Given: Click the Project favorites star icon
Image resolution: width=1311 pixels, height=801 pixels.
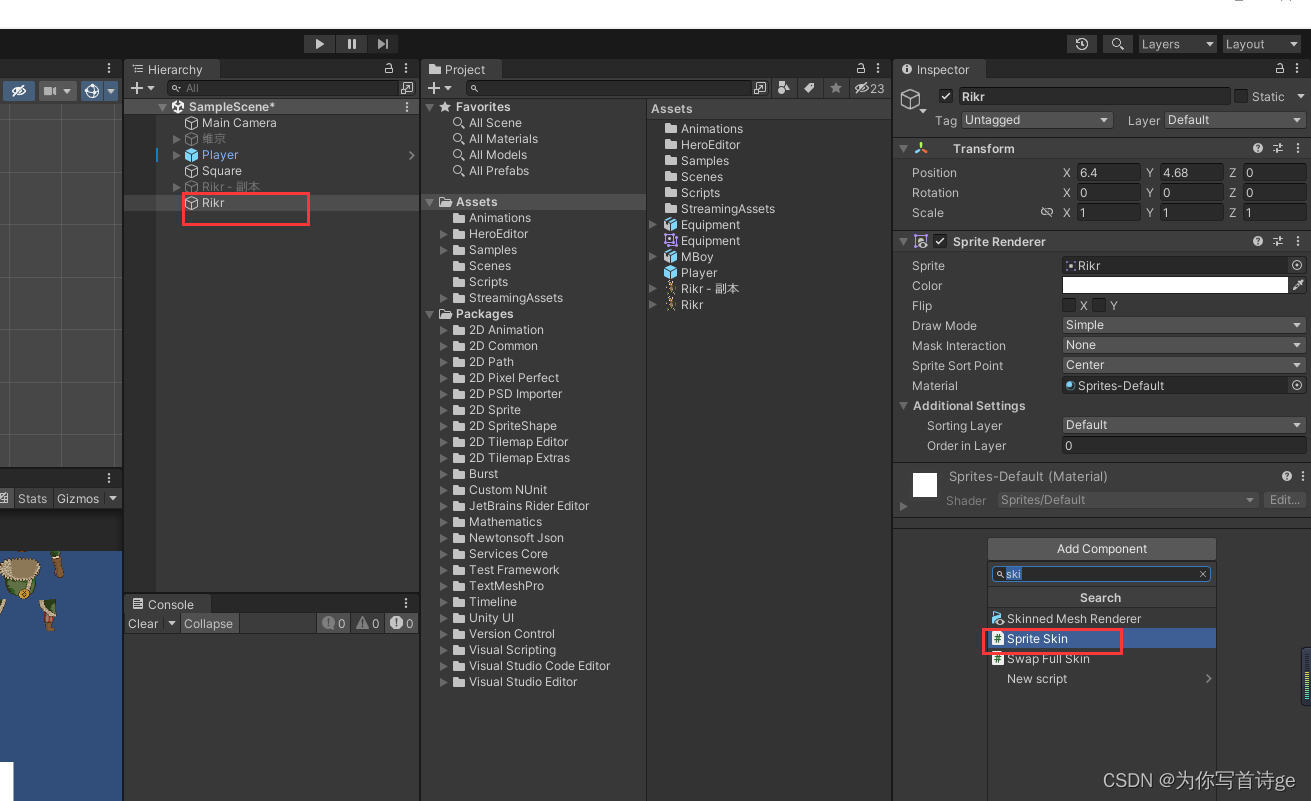Looking at the screenshot, I should click(836, 88).
